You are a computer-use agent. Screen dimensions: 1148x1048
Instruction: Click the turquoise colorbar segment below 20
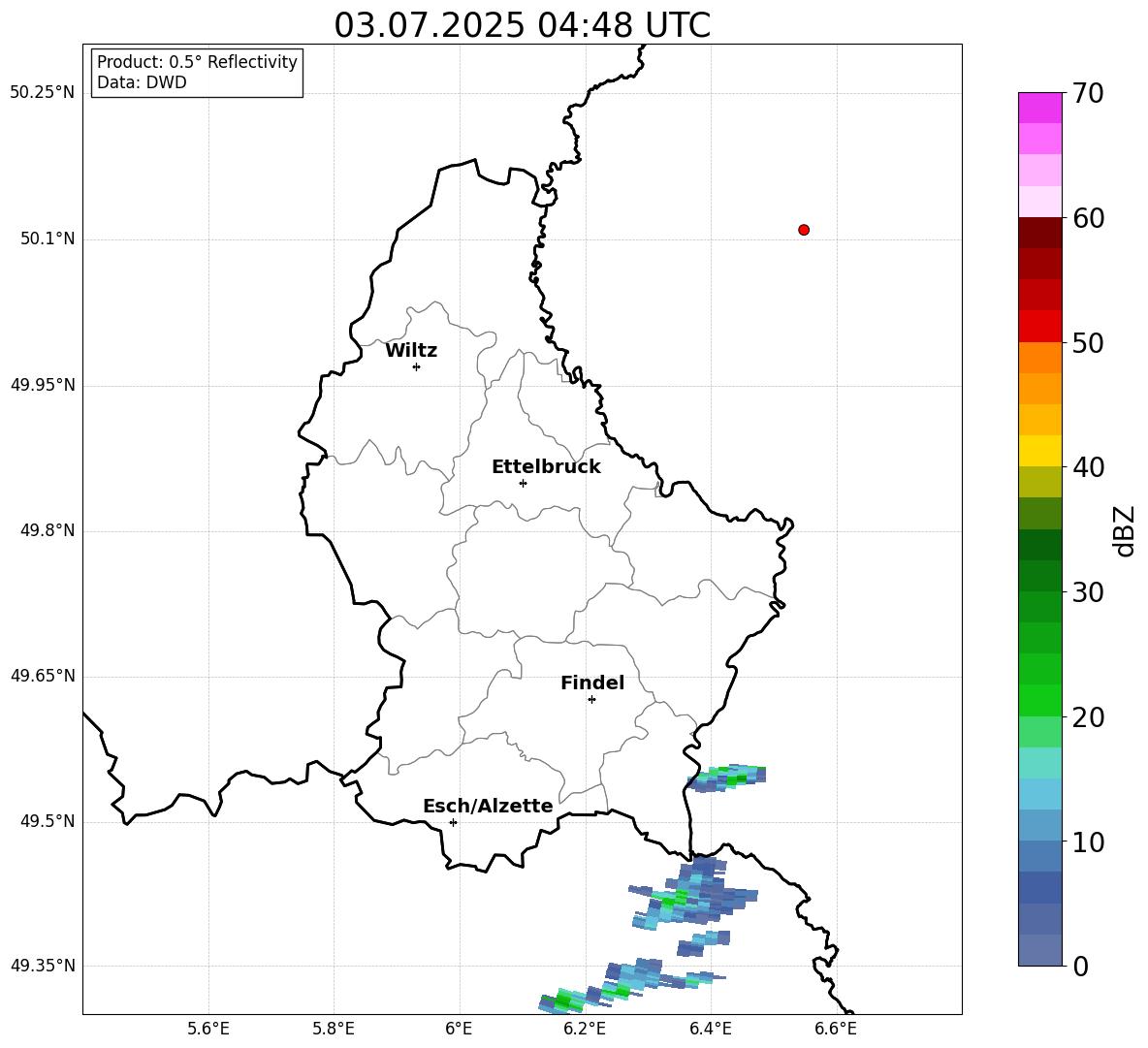(x=1039, y=763)
